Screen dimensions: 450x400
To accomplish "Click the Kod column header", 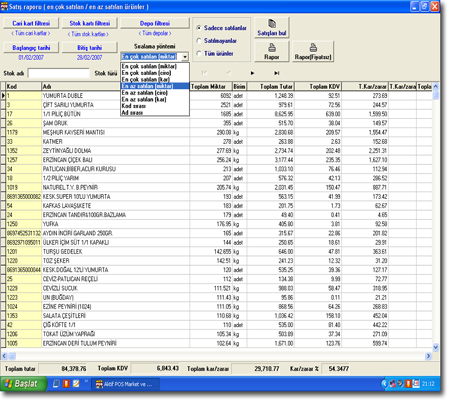I will 23,86.
